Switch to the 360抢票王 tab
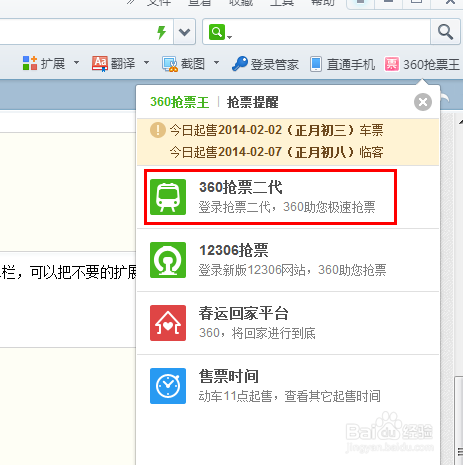 (x=179, y=102)
